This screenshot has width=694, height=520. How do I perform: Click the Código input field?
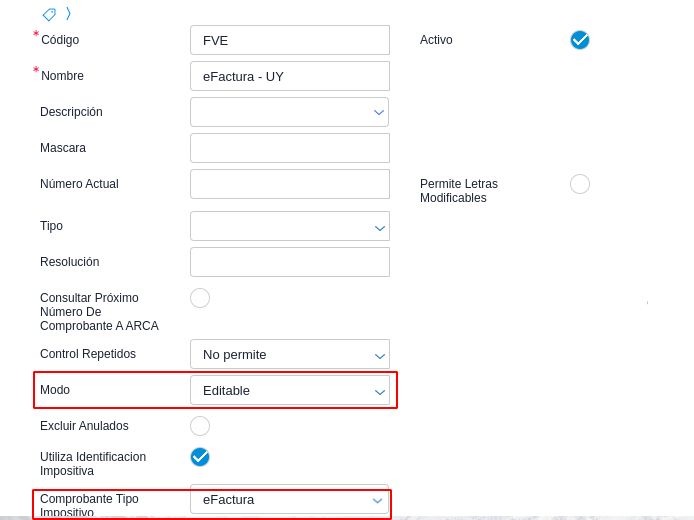pyautogui.click(x=290, y=40)
